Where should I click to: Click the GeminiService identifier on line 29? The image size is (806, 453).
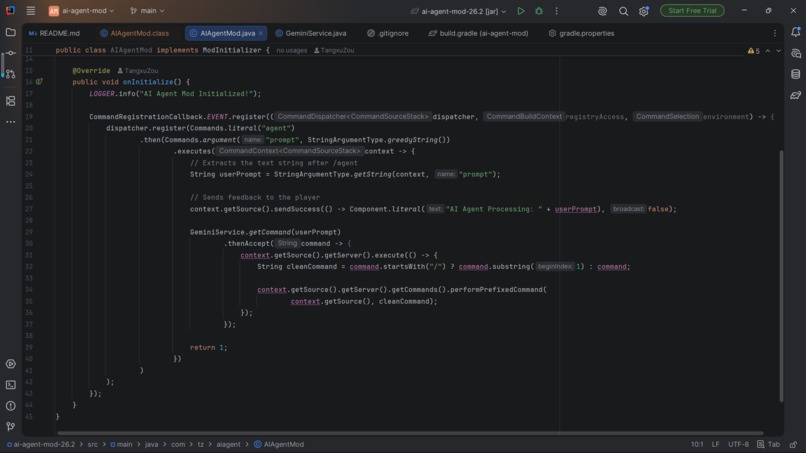pos(217,232)
